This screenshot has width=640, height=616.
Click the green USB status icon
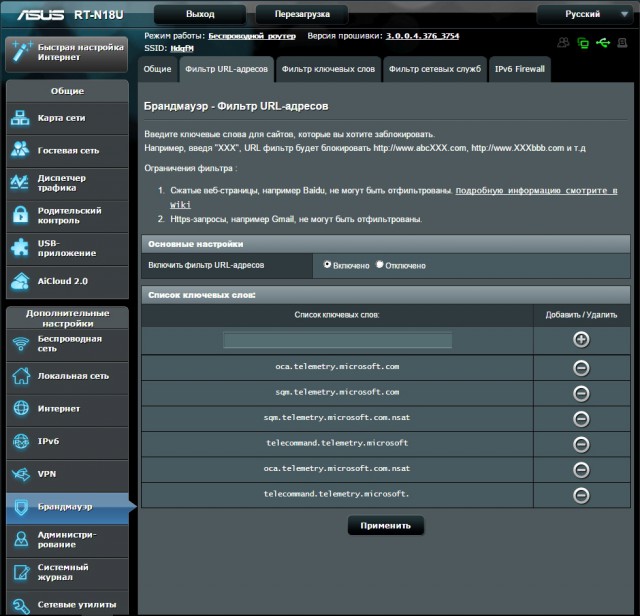[x=603, y=42]
